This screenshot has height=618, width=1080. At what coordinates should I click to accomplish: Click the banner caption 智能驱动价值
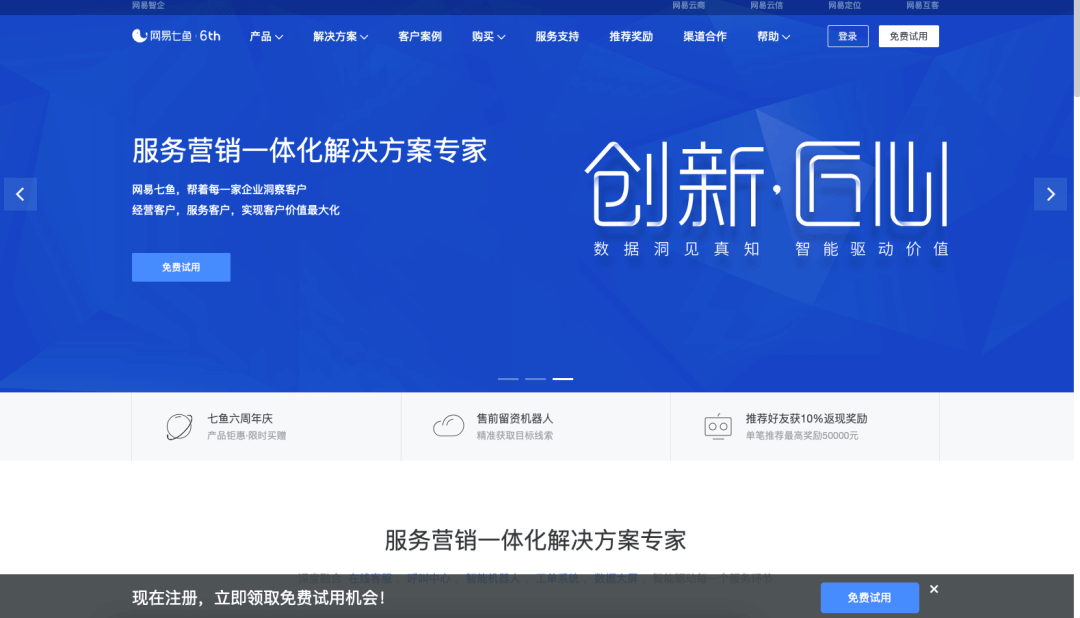click(871, 249)
